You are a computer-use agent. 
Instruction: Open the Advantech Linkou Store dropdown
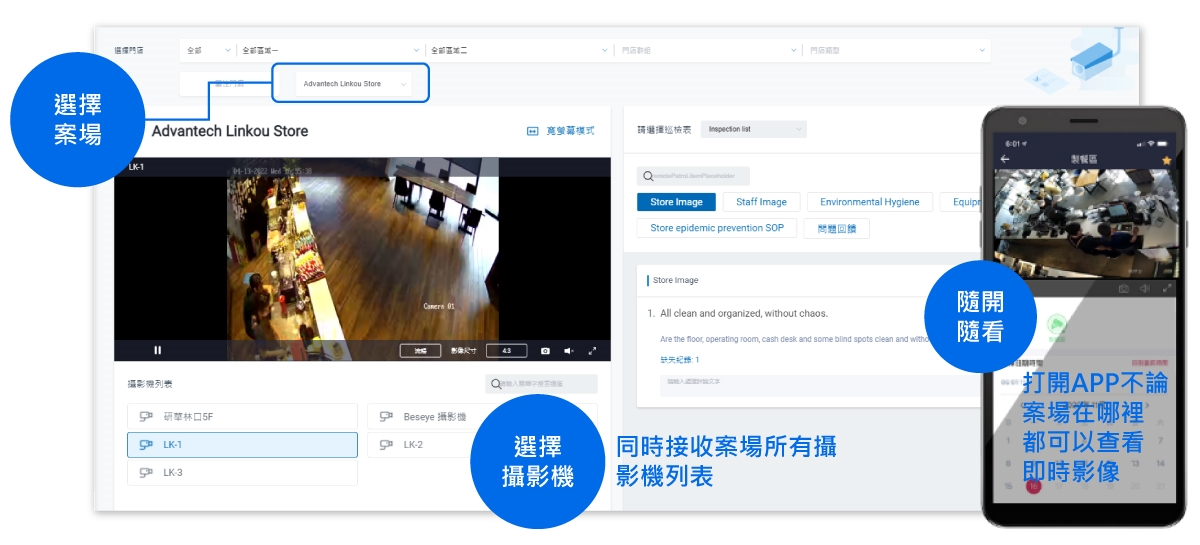click(x=355, y=84)
